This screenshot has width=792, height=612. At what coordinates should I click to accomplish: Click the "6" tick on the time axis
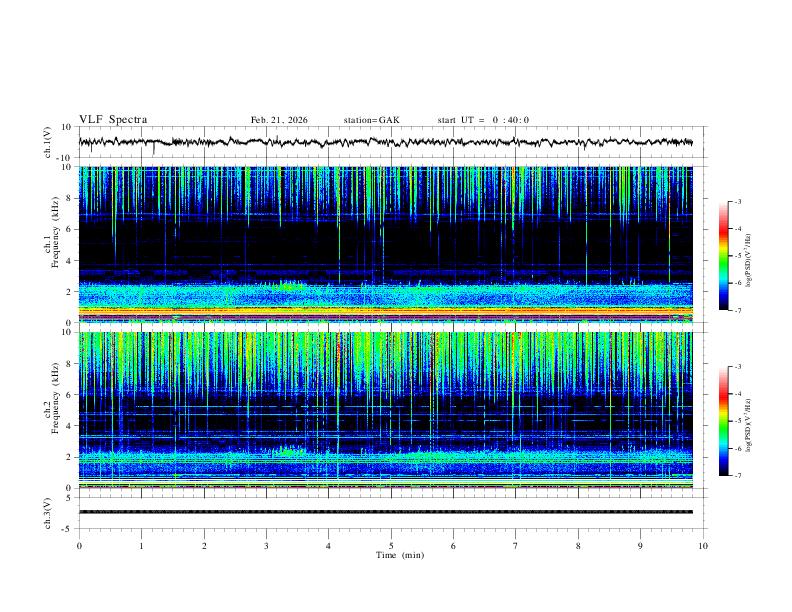[453, 546]
